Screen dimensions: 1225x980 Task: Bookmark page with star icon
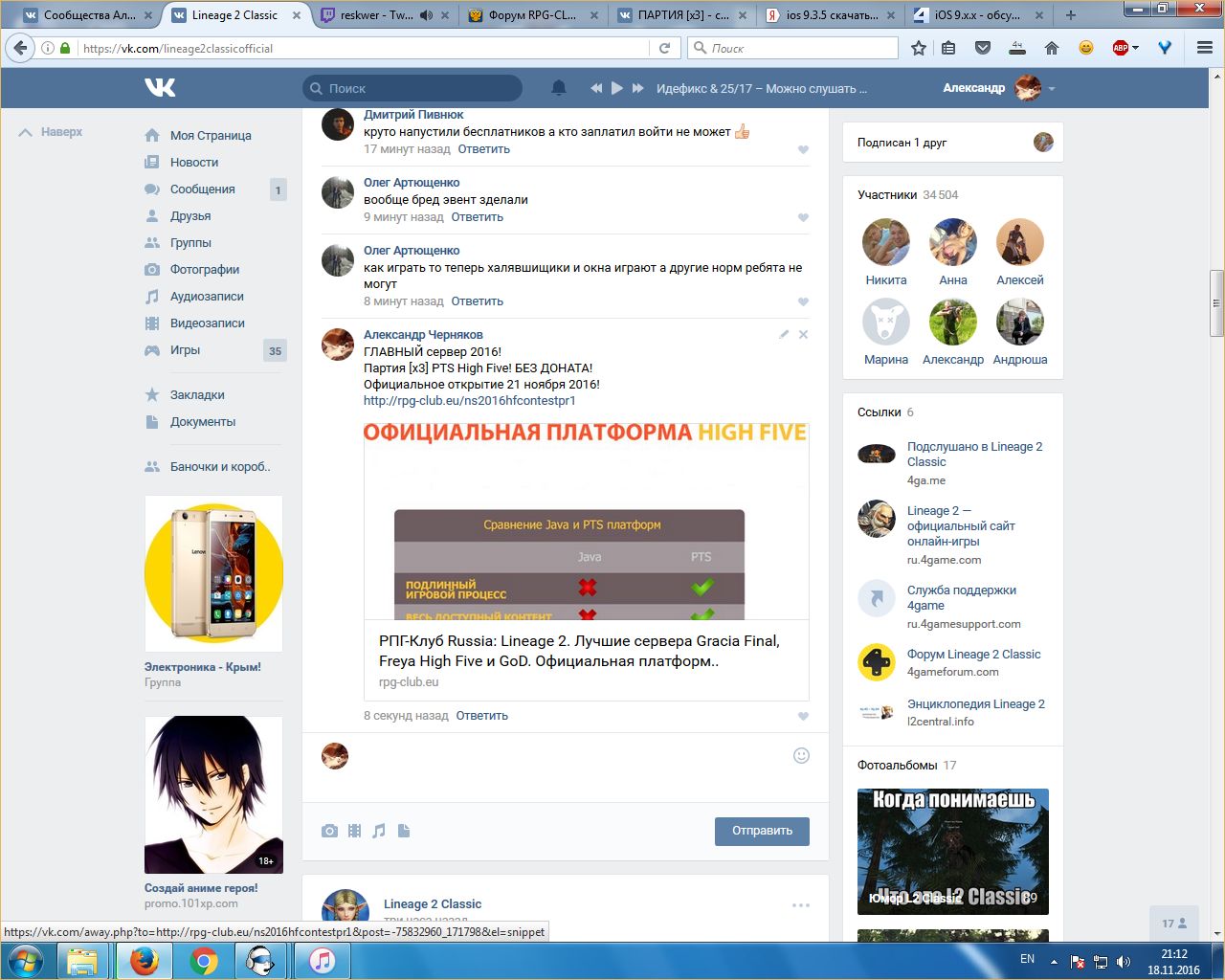(x=919, y=48)
